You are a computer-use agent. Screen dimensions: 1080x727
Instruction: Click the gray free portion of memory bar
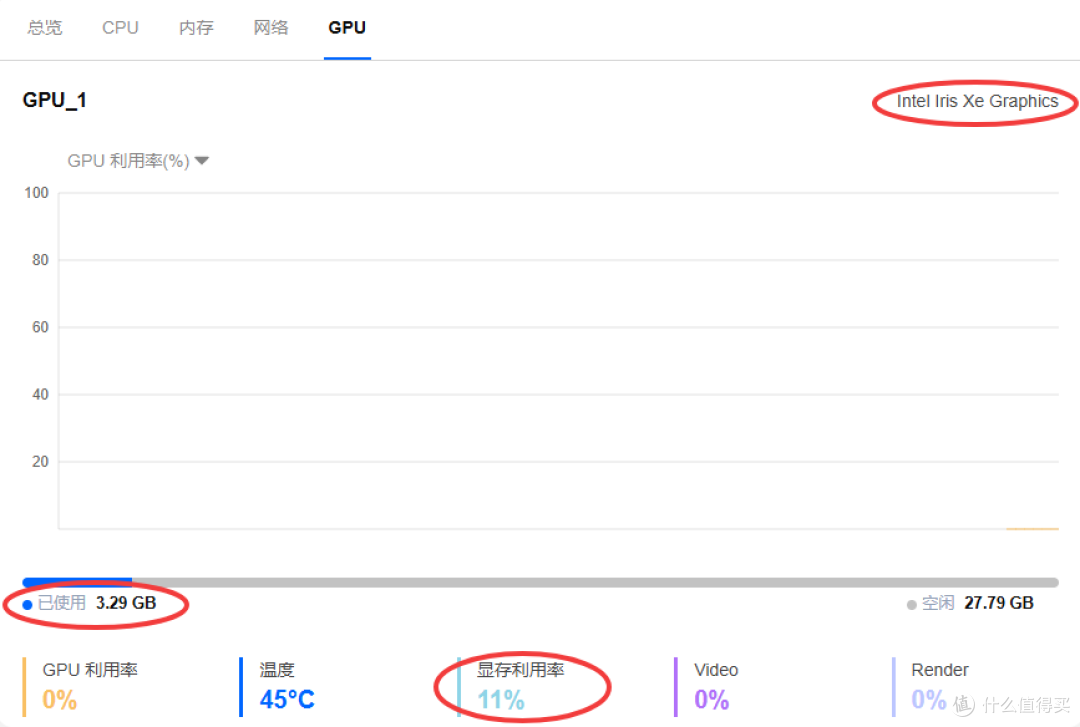[595, 582]
